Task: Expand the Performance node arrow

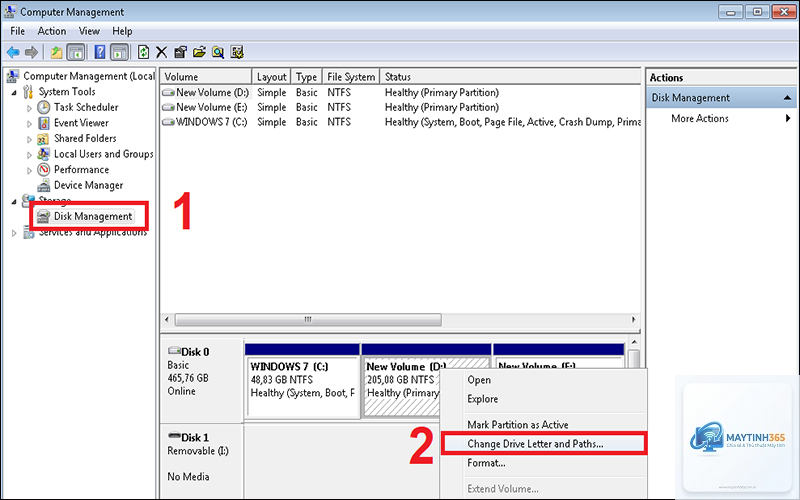Action: click(29, 170)
